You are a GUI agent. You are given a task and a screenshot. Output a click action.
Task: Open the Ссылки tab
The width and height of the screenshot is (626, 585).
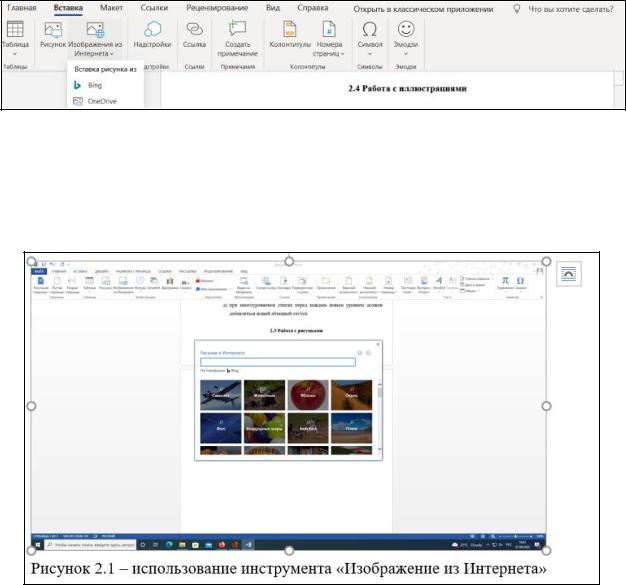coord(154,8)
